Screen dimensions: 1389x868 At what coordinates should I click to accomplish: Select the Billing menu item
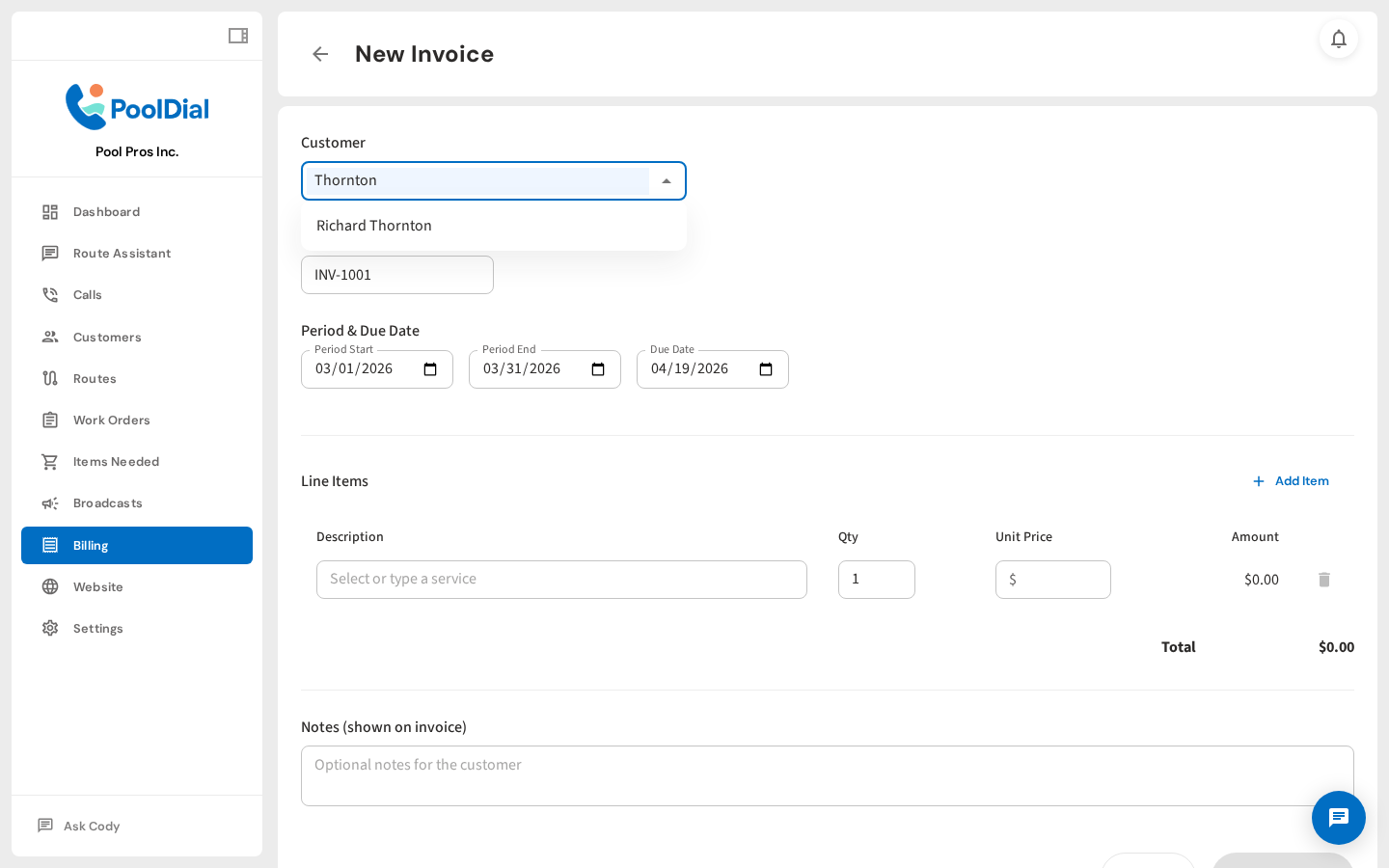pyautogui.click(x=90, y=545)
